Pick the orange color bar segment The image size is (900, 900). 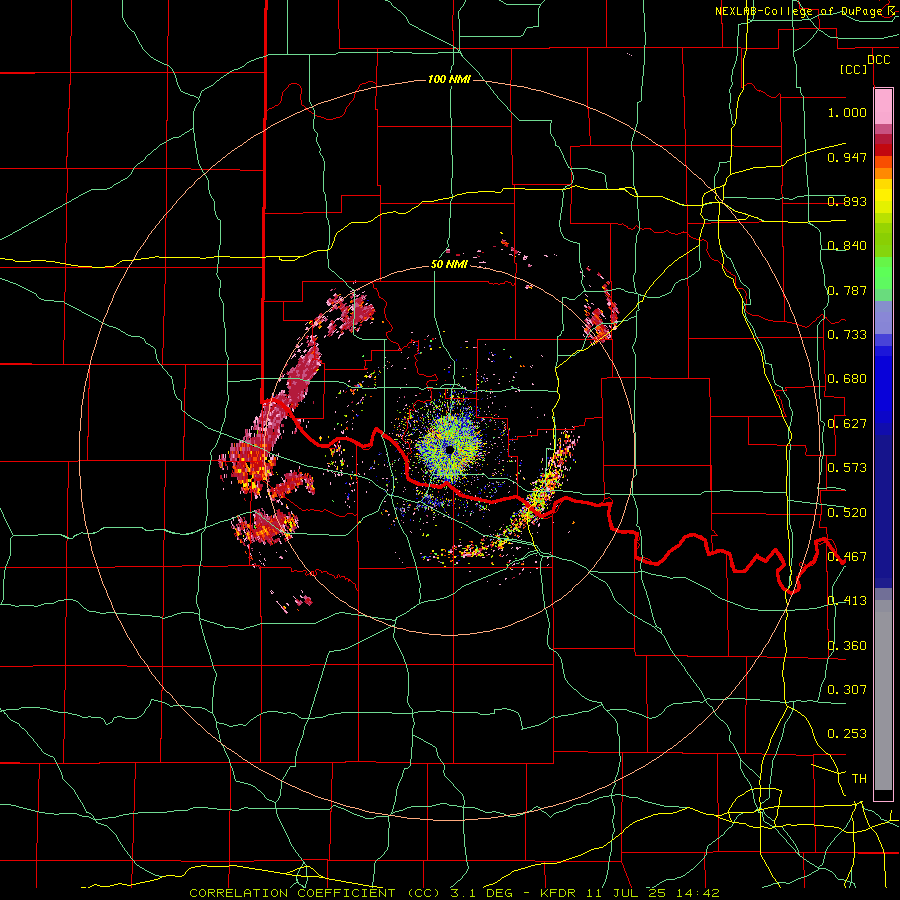(883, 173)
